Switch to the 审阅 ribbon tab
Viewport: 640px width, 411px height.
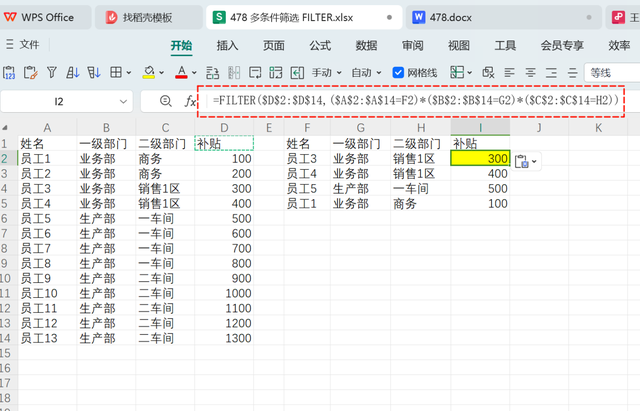pyautogui.click(x=413, y=45)
